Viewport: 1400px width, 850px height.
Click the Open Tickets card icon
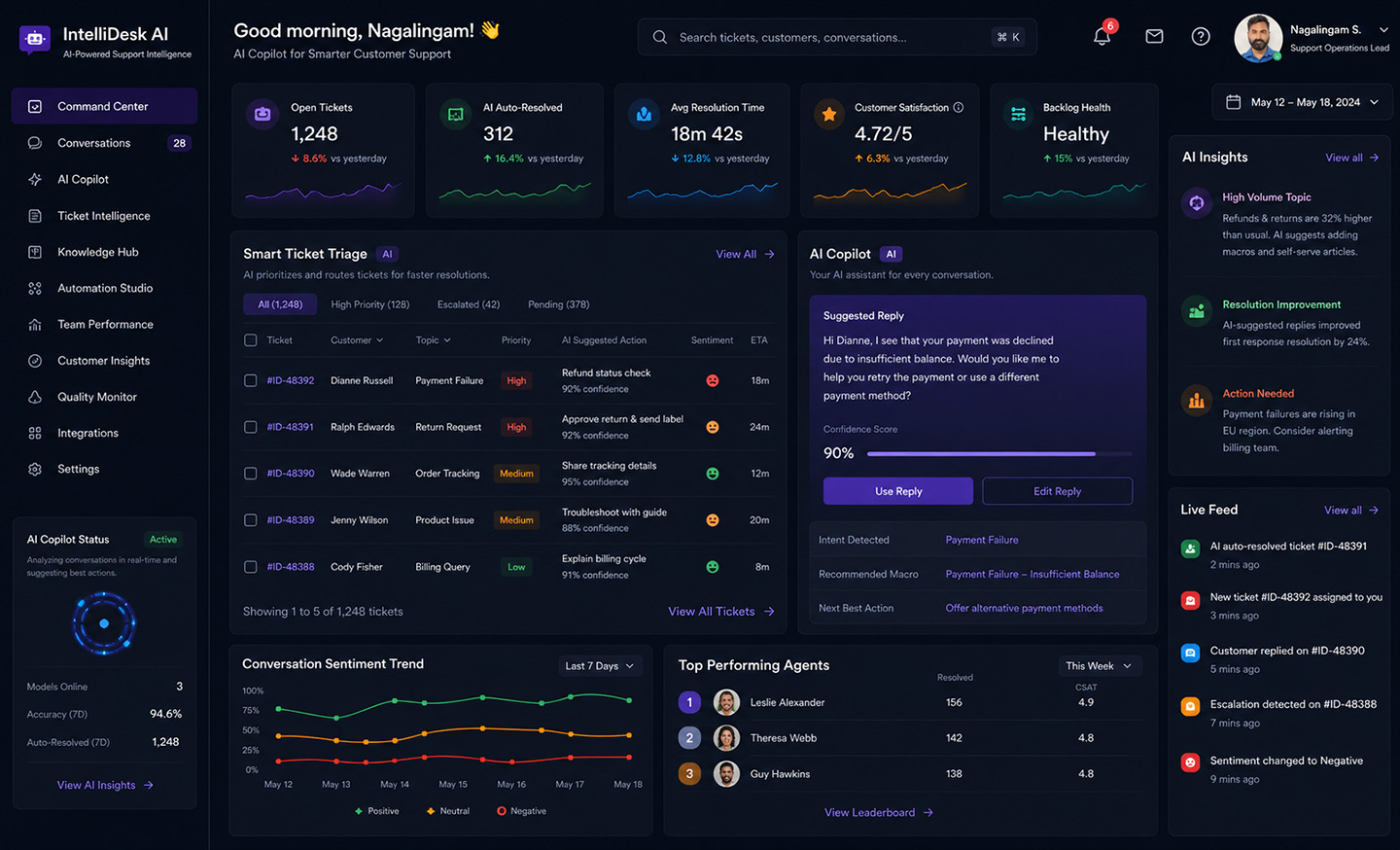coord(262,114)
